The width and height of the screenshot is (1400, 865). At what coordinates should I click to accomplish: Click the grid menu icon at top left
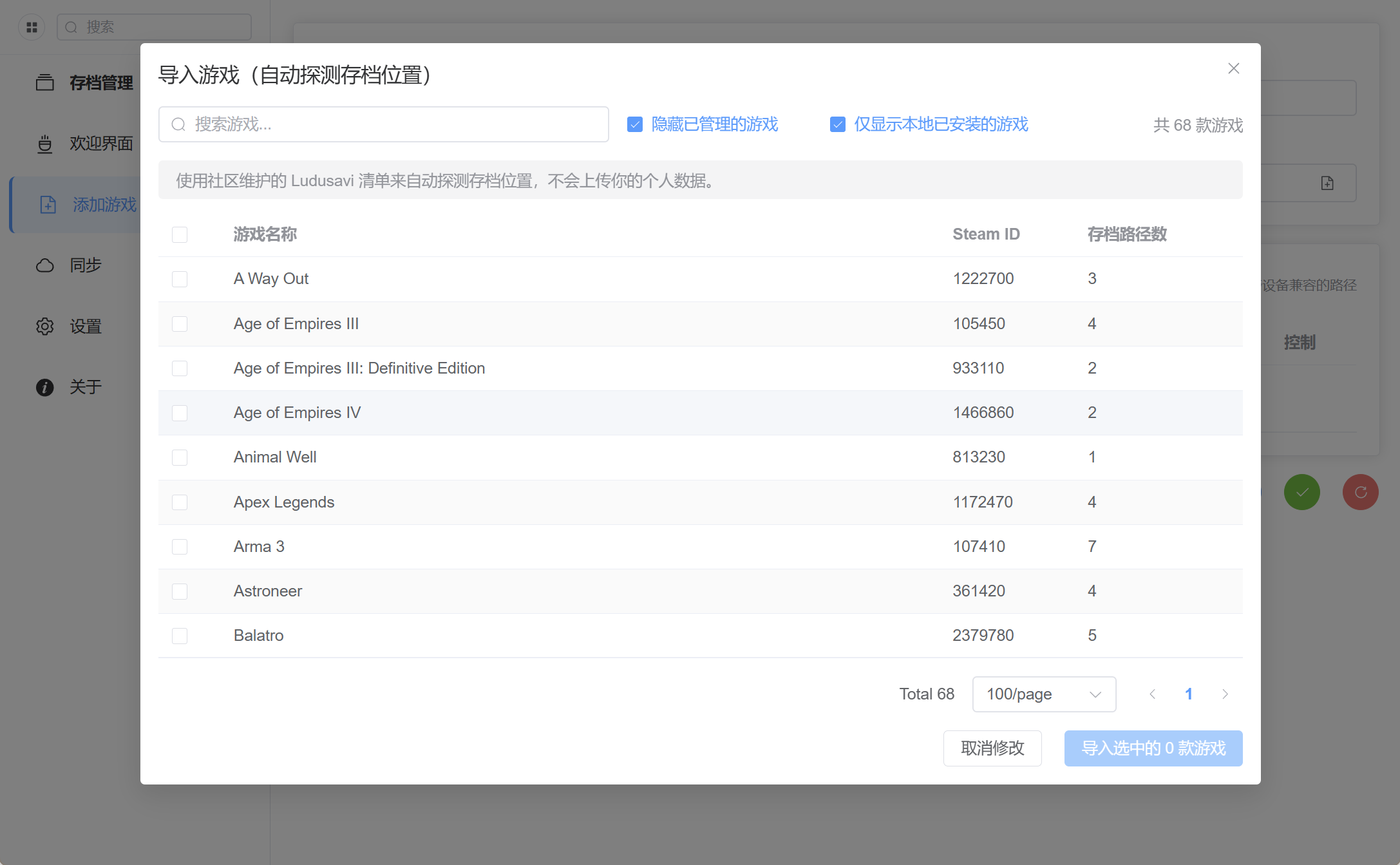coord(32,27)
